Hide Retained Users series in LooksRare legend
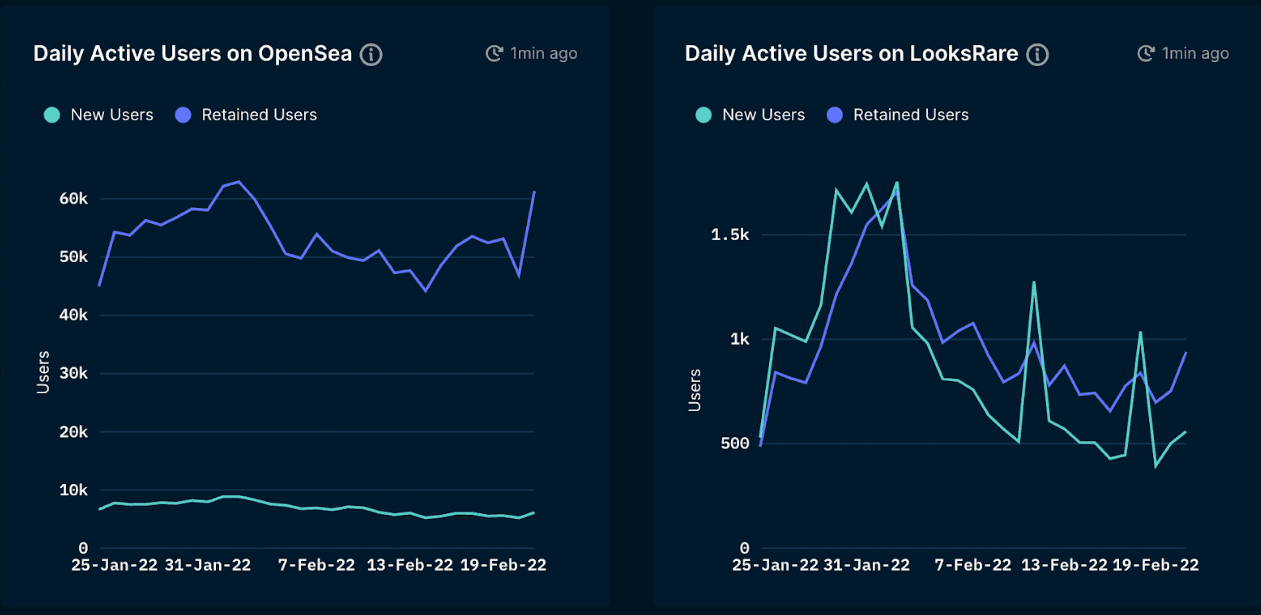Viewport: 1261px width, 615px height. pos(898,115)
